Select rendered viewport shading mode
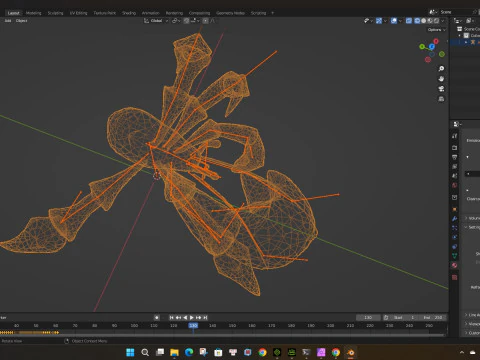480x360 pixels. (x=436, y=21)
